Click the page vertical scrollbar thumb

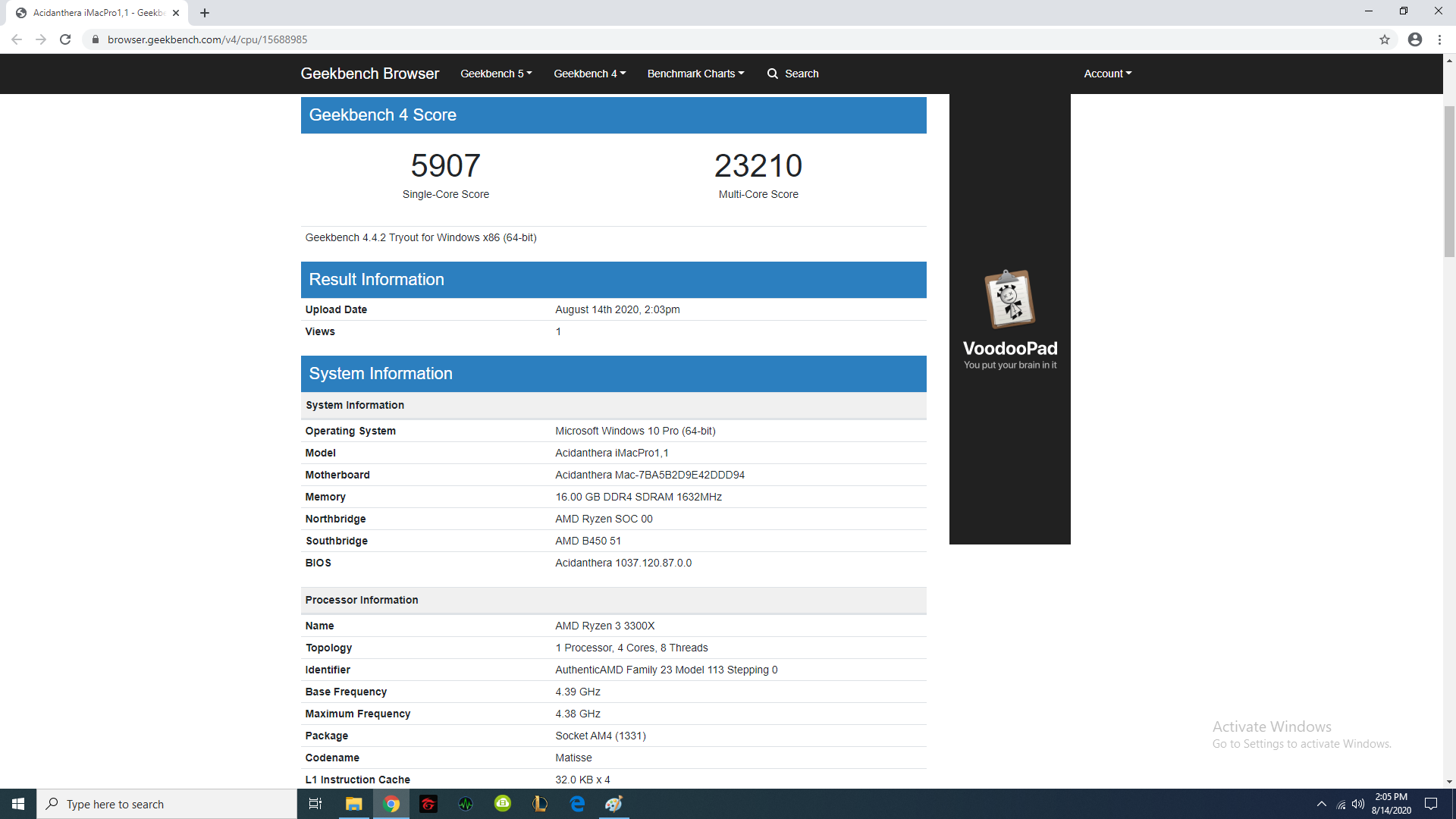pos(1449,180)
